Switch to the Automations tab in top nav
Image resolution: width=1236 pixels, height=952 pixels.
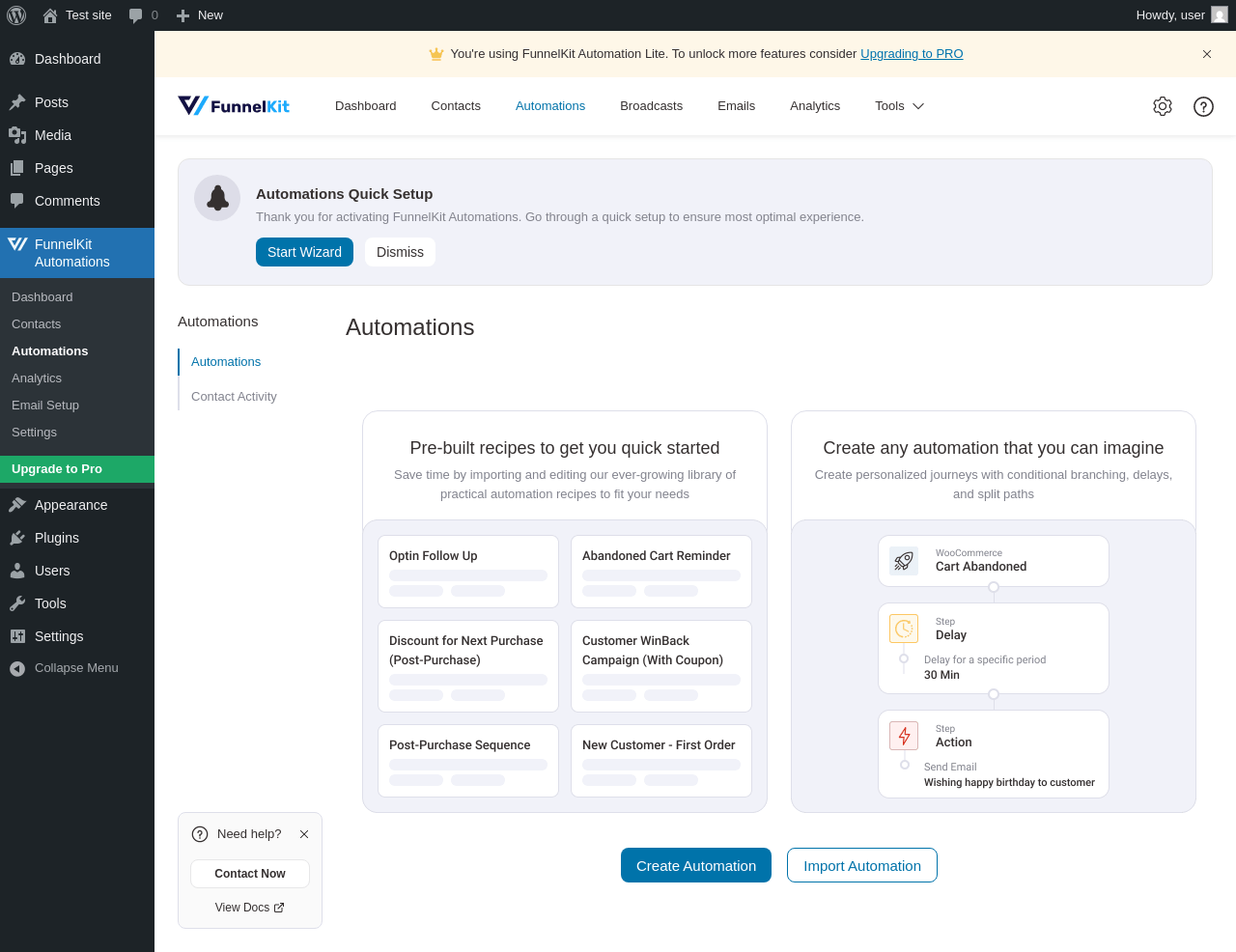pyautogui.click(x=550, y=106)
